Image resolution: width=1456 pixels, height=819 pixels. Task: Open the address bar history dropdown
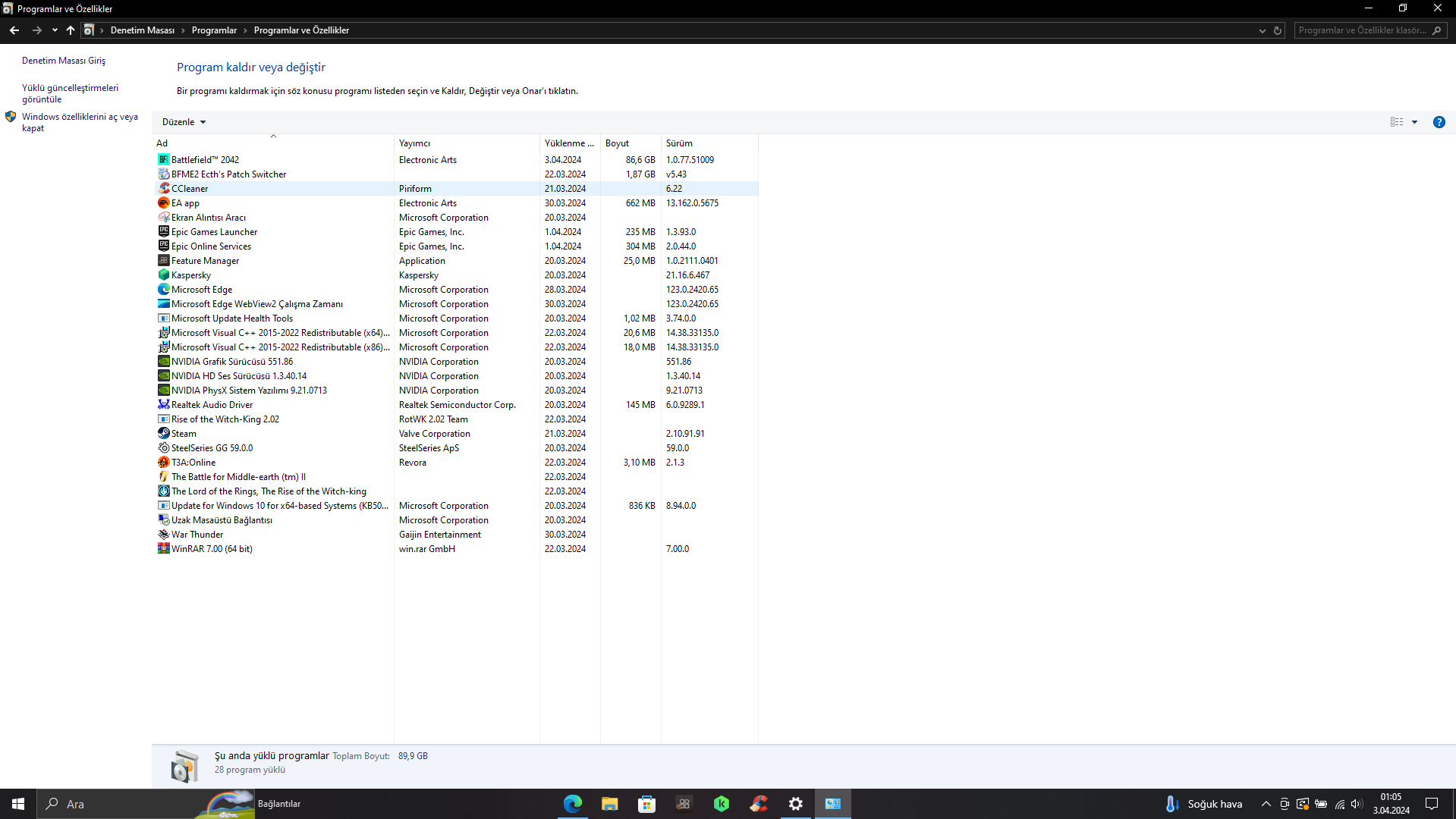tap(1263, 30)
